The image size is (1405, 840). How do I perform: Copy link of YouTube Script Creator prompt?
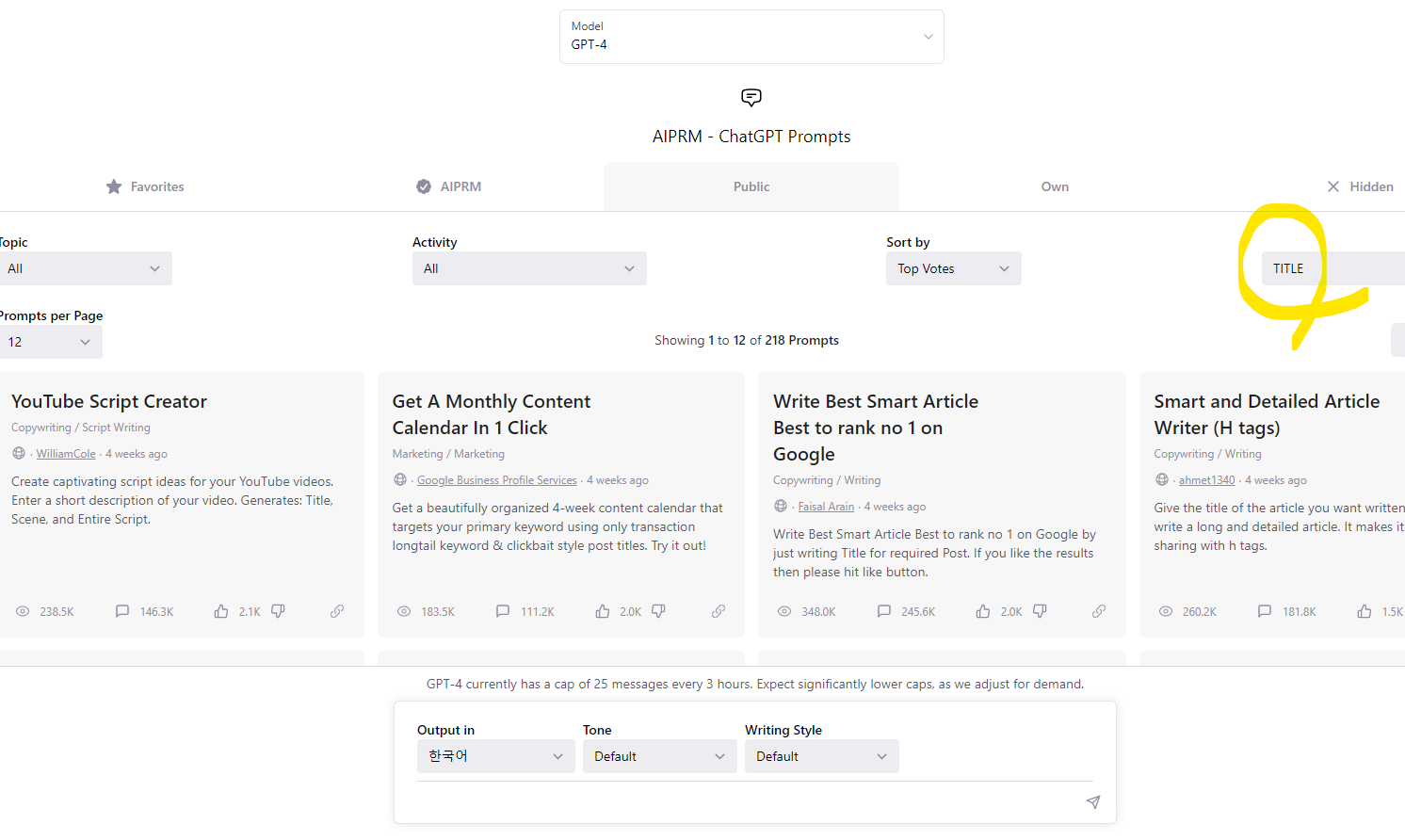337,611
